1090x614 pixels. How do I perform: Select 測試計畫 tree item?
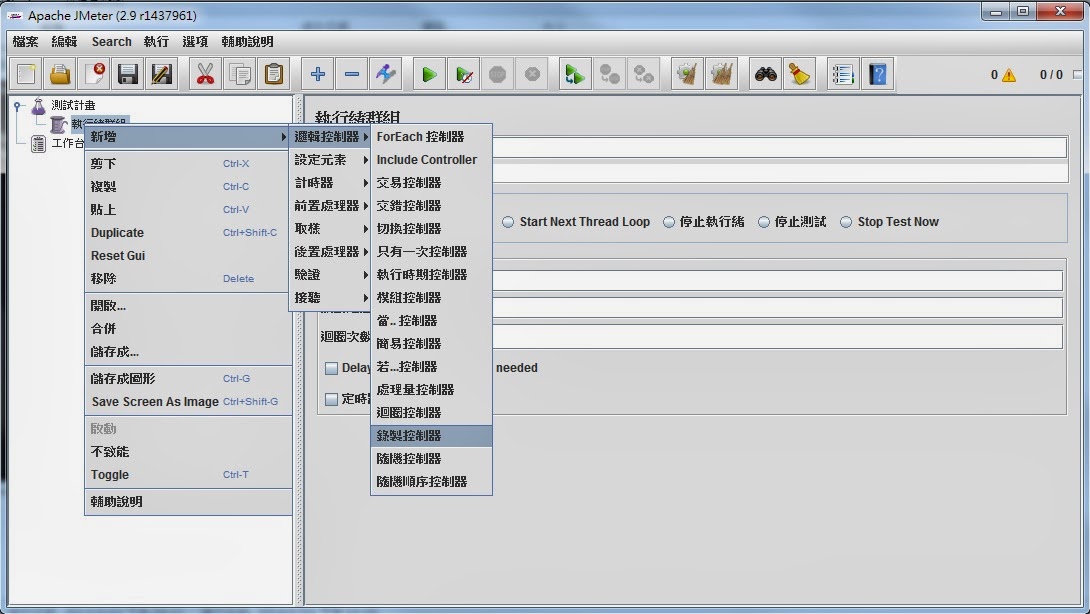(73, 106)
